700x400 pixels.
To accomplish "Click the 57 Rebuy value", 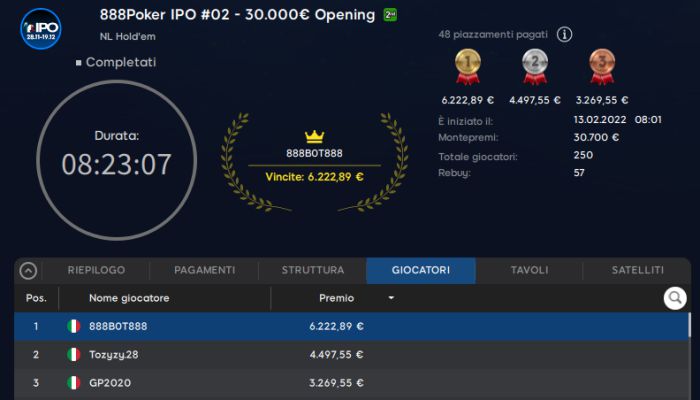I will [579, 173].
